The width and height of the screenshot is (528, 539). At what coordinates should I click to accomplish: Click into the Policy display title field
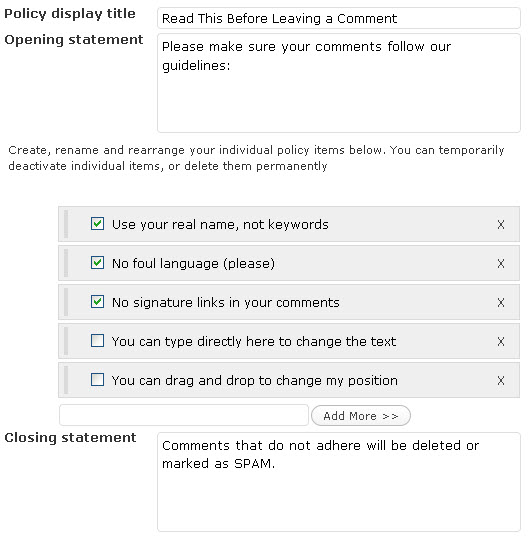[339, 18]
